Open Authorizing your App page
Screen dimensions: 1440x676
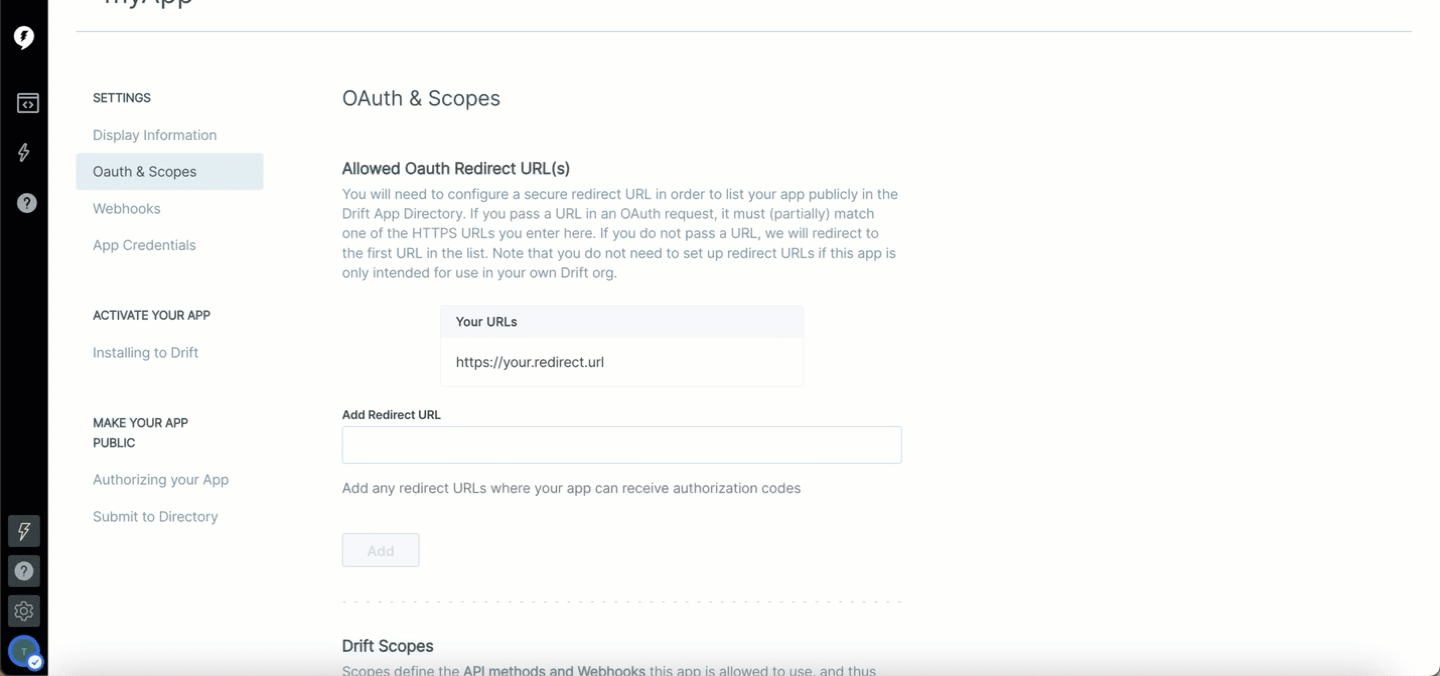click(161, 479)
